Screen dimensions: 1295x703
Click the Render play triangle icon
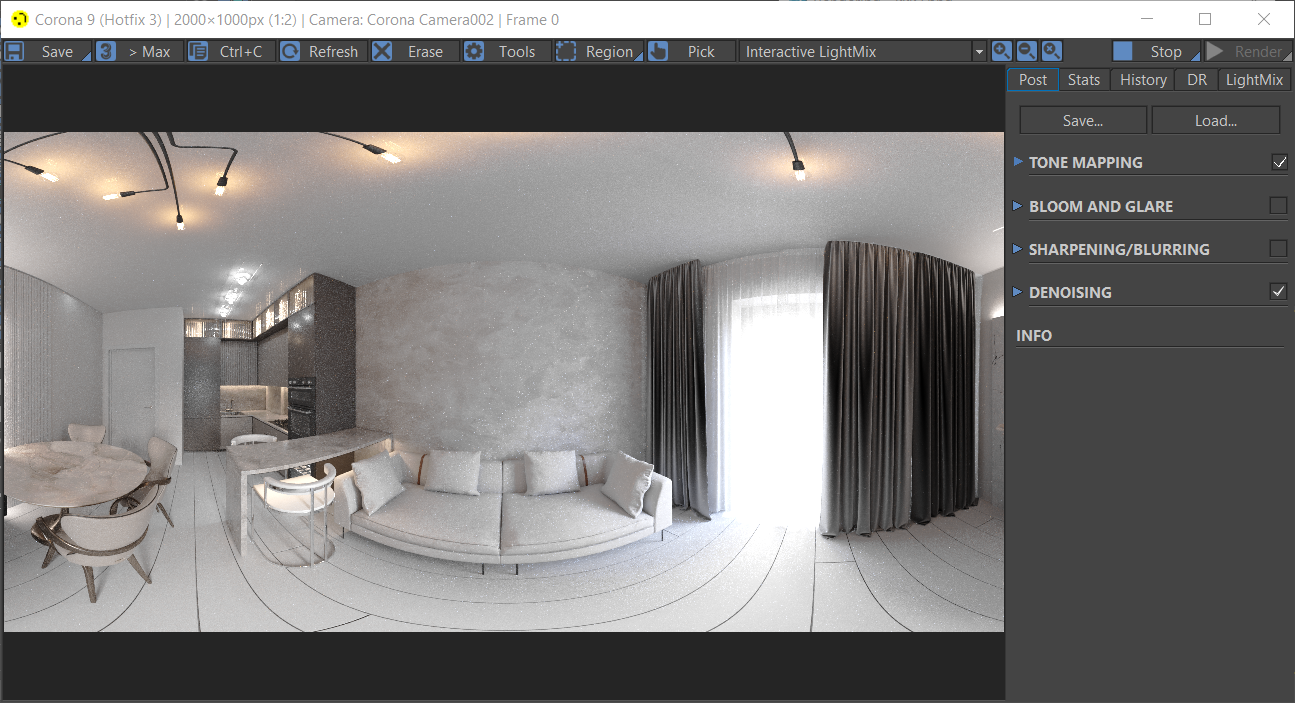(1215, 52)
